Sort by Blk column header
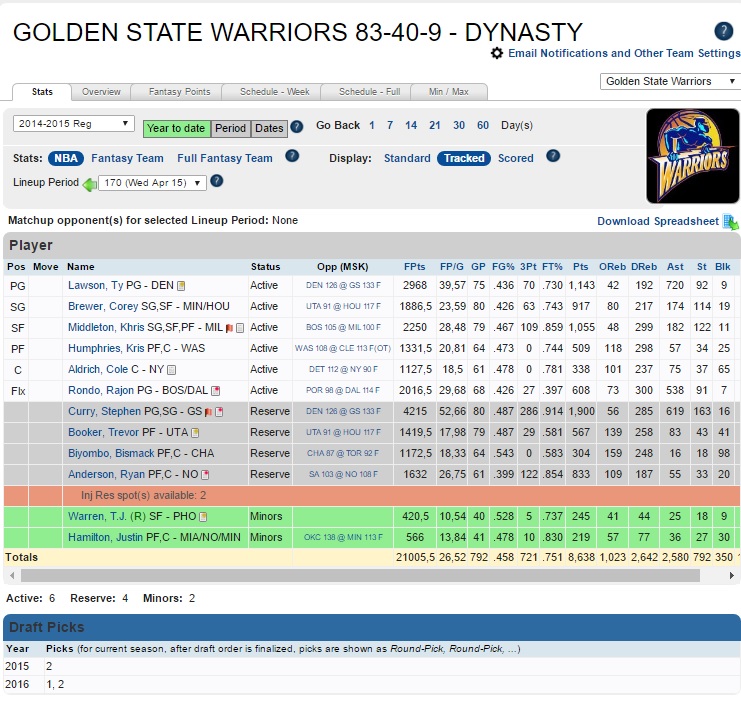The width and height of the screenshot is (741, 702). tap(723, 267)
